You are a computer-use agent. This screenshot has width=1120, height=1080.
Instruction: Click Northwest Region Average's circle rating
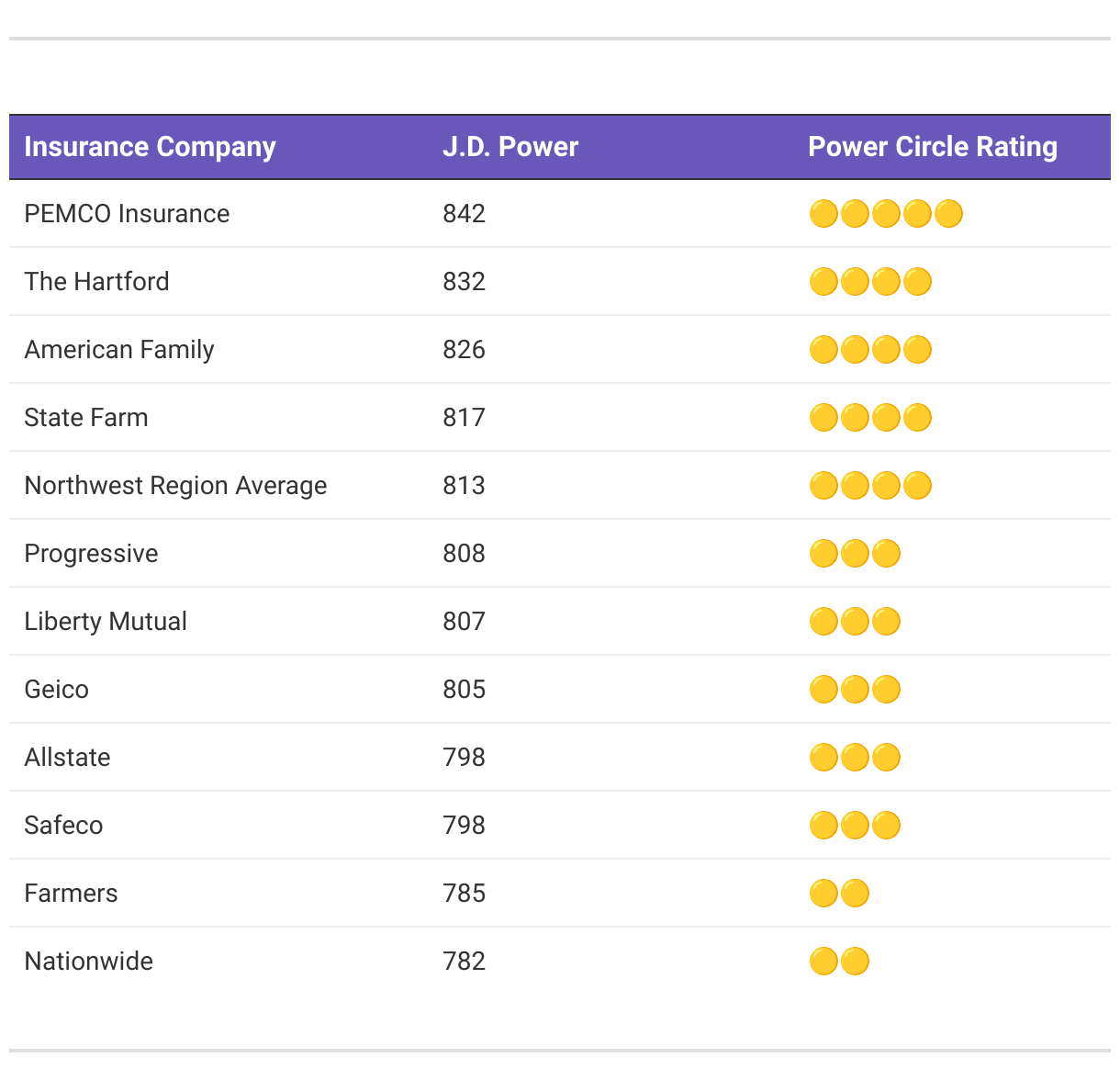click(870, 486)
